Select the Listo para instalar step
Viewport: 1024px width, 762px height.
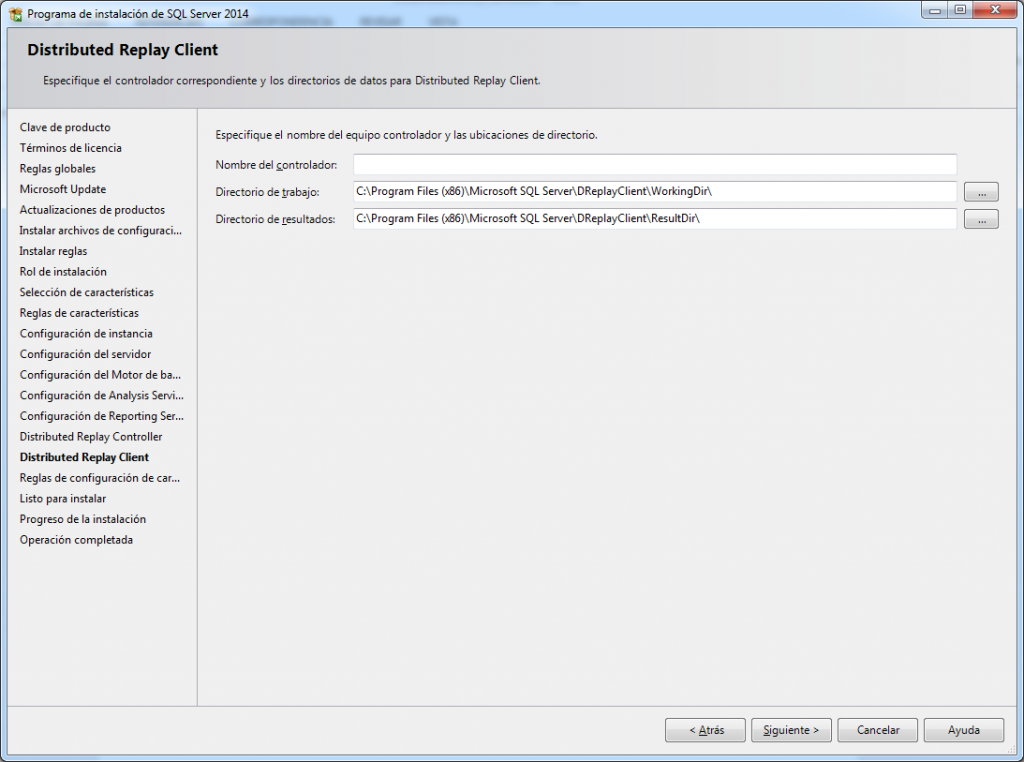tap(63, 499)
